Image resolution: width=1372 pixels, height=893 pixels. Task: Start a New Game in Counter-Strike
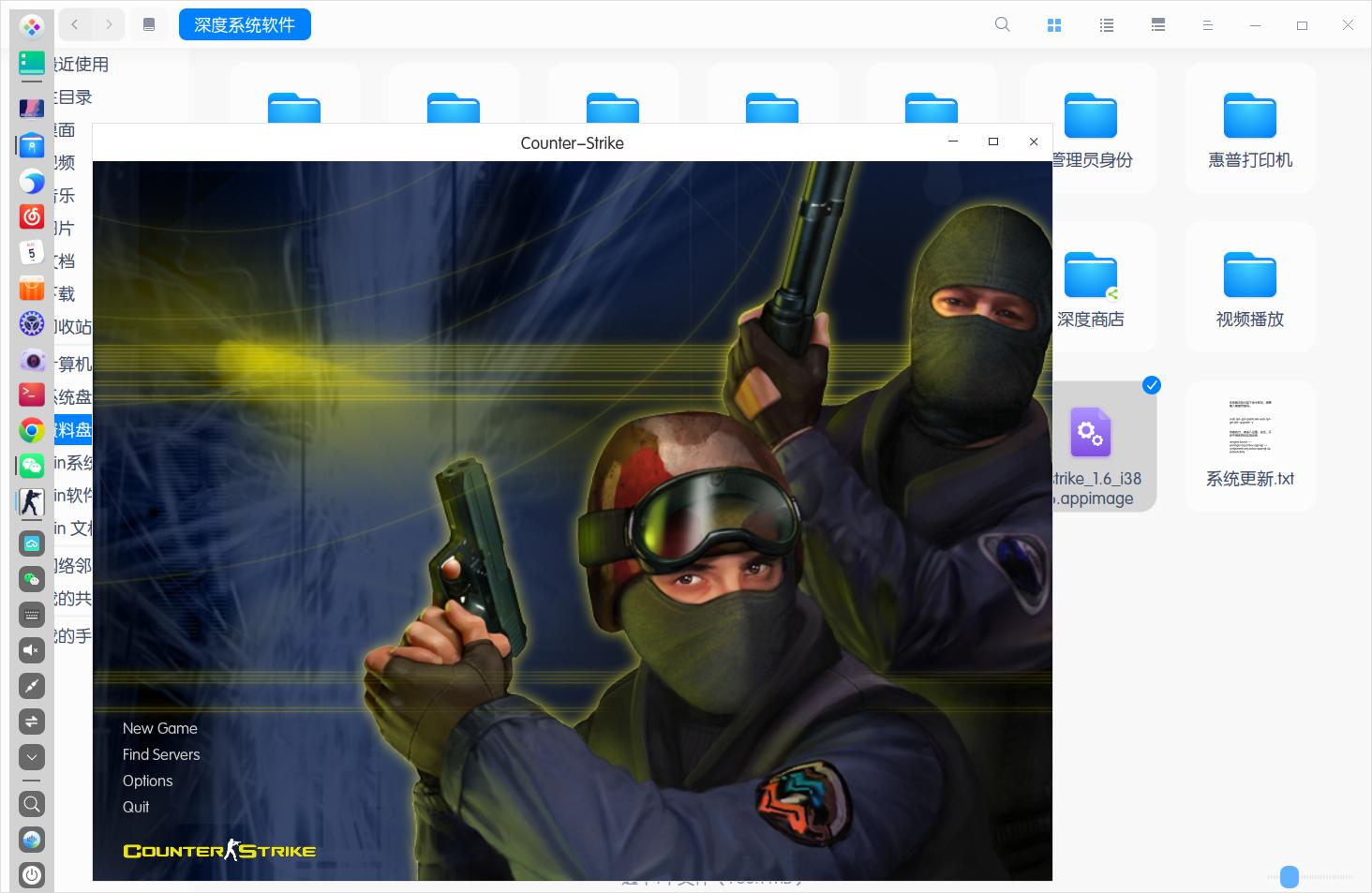click(160, 728)
